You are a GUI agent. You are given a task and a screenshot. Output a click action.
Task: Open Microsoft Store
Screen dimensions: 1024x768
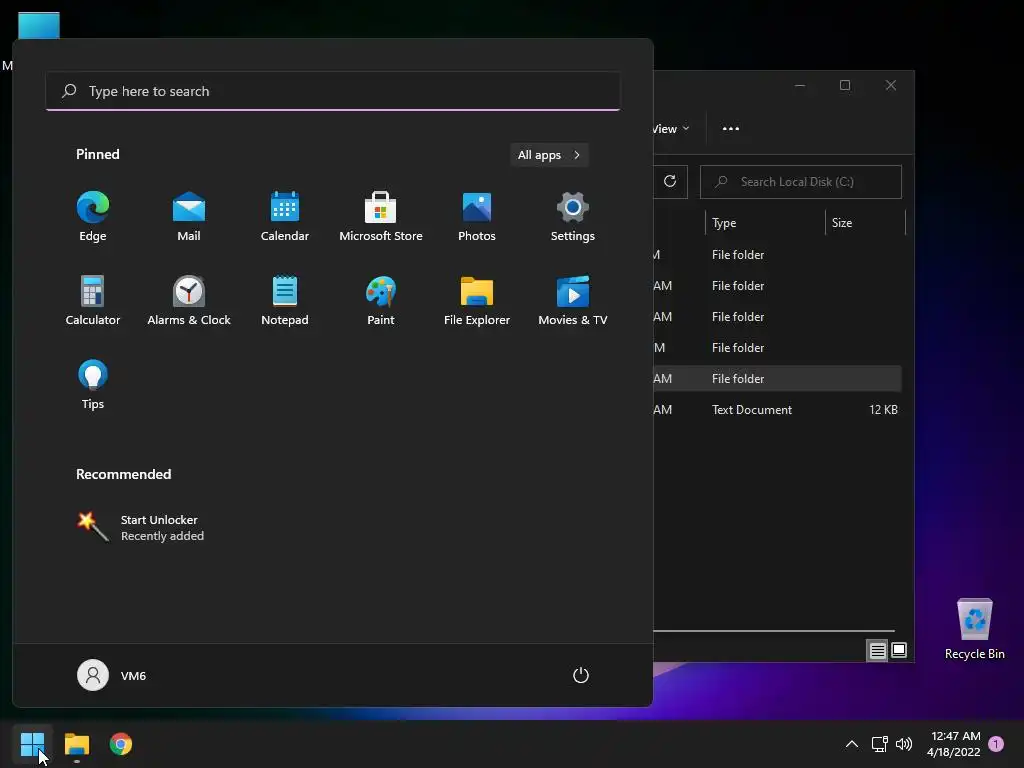tap(381, 217)
